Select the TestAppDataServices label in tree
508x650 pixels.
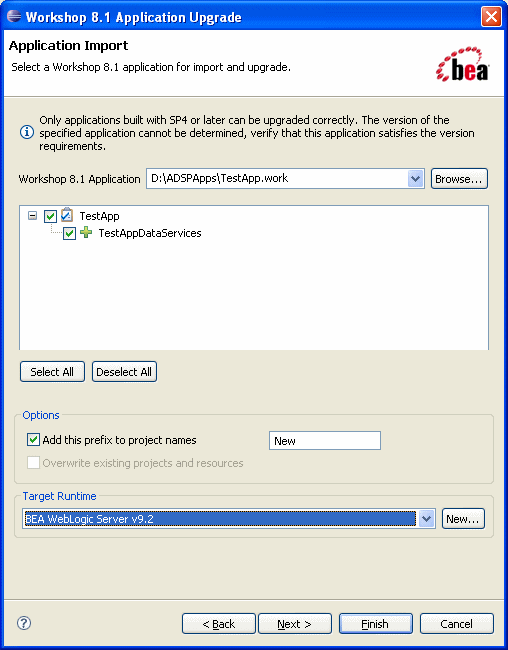150,233
